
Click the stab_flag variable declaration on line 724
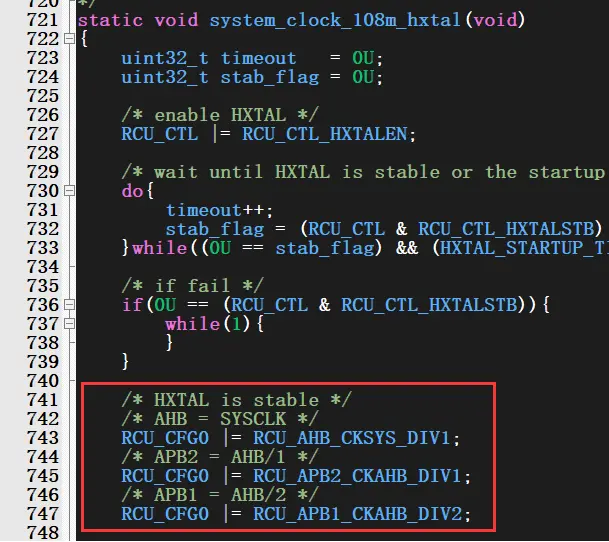pos(269,77)
